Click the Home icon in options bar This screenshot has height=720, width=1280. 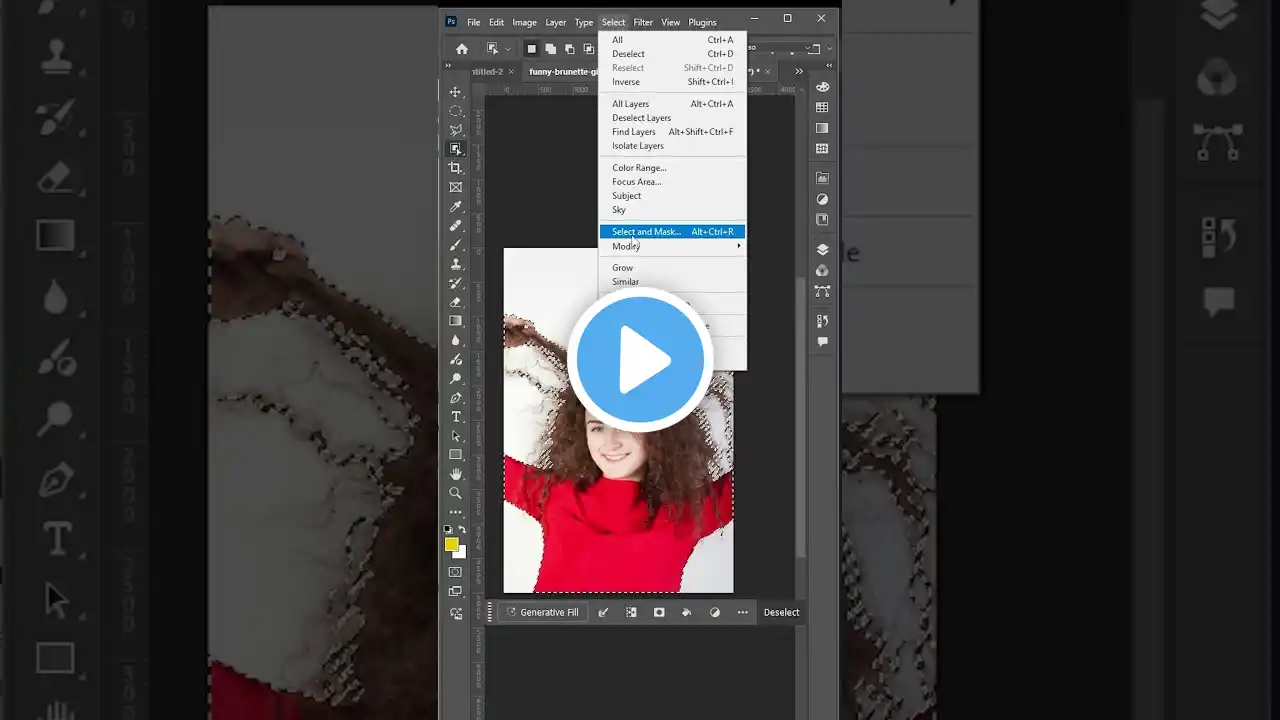point(462,49)
